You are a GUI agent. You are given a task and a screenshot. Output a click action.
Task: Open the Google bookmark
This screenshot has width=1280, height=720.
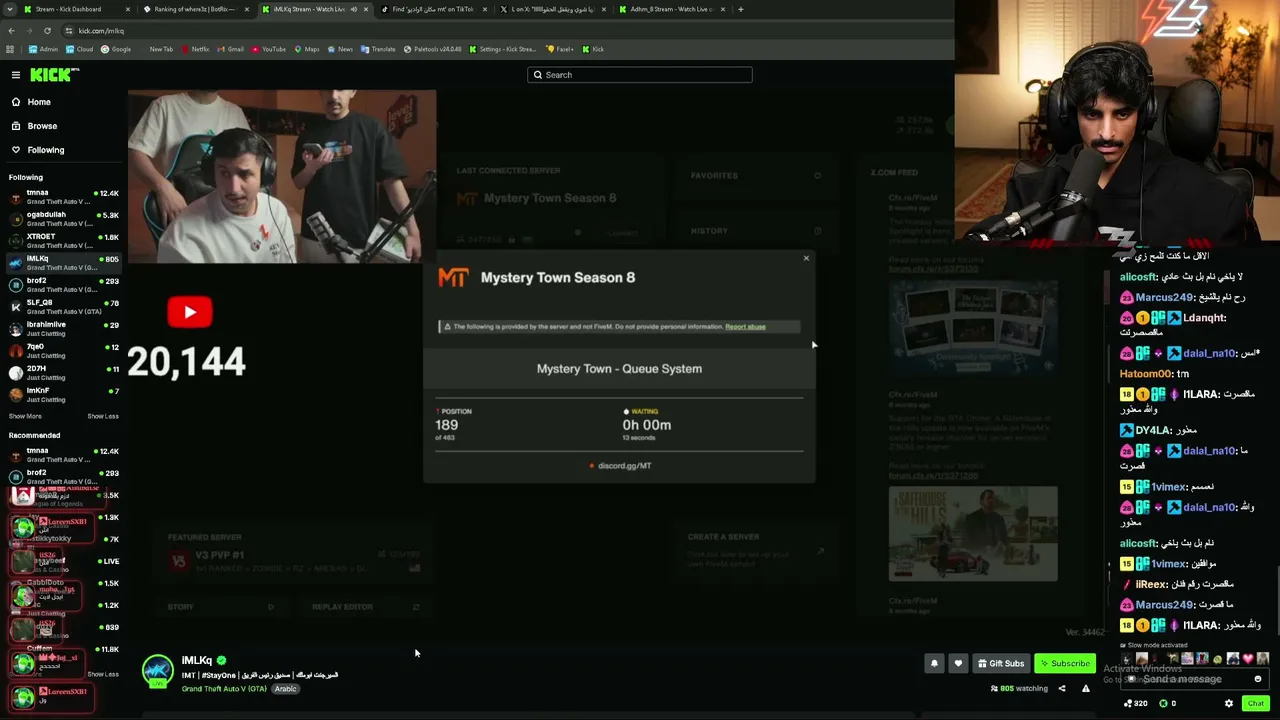tap(116, 49)
